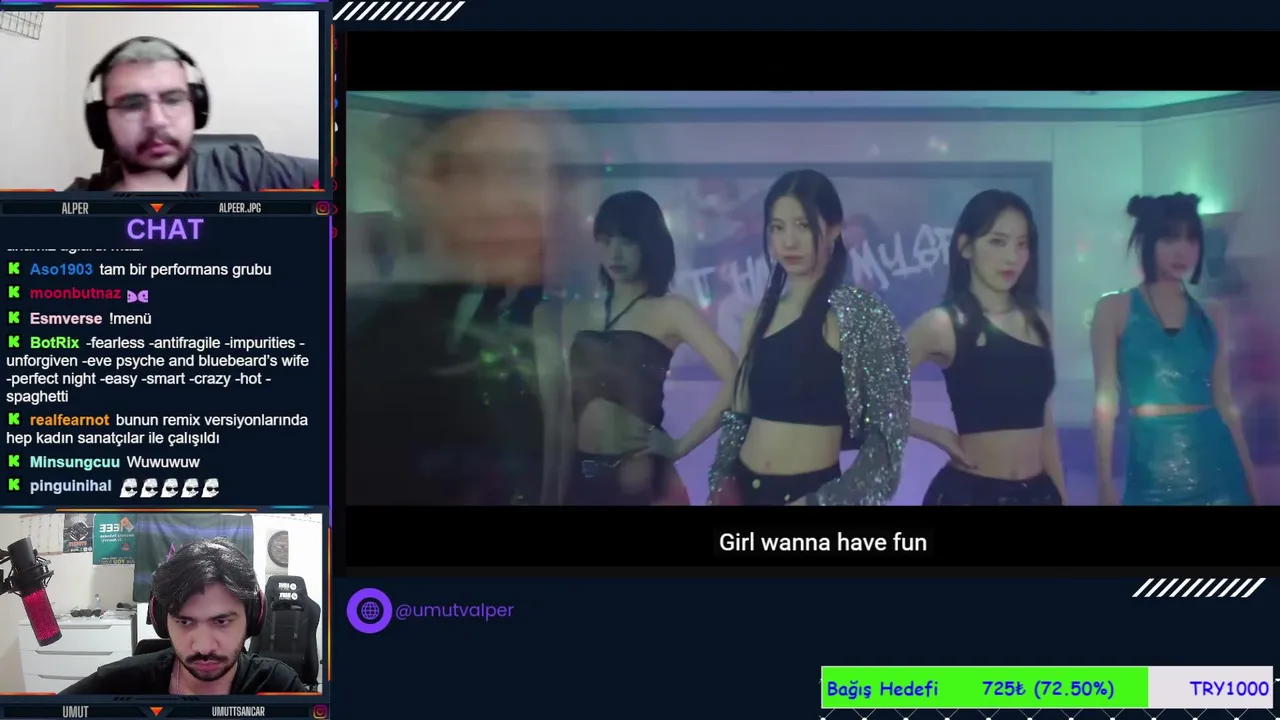Click the ALPER name label
Viewport: 1280px width, 720px height.
pos(75,208)
